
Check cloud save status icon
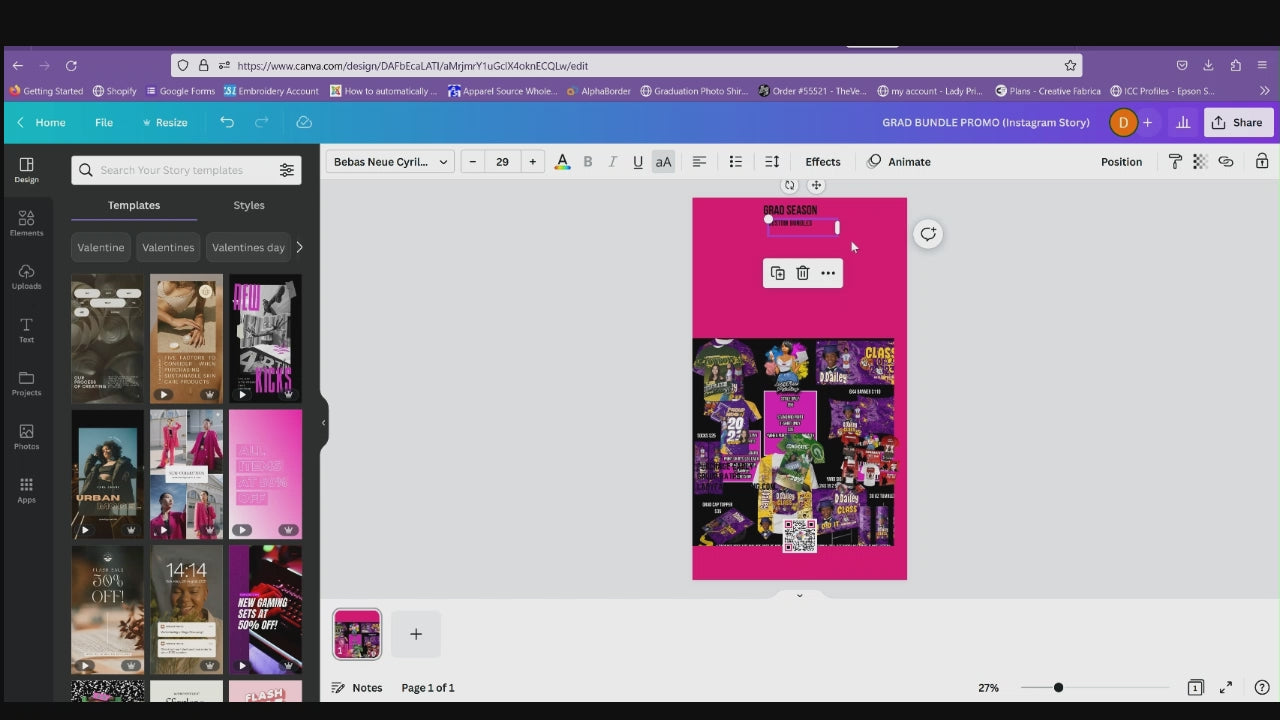pyautogui.click(x=304, y=122)
